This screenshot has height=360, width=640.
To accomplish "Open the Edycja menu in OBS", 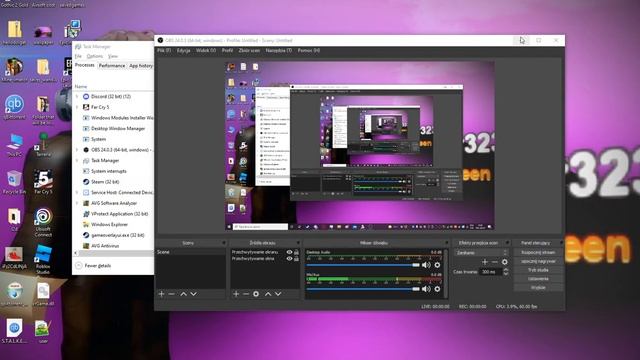I will 184,51.
